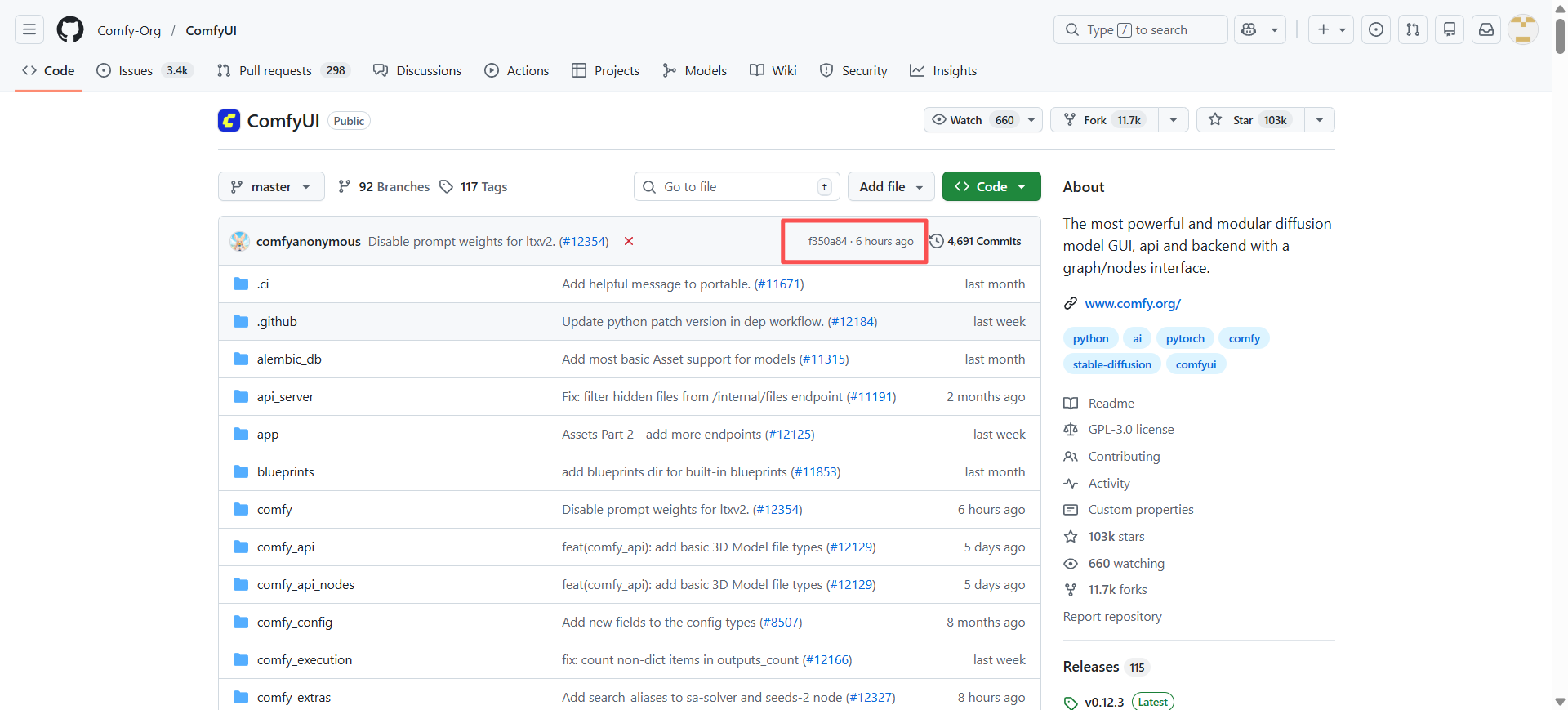
Task: Open pull request #12354 link in latest commit
Action: coord(584,241)
